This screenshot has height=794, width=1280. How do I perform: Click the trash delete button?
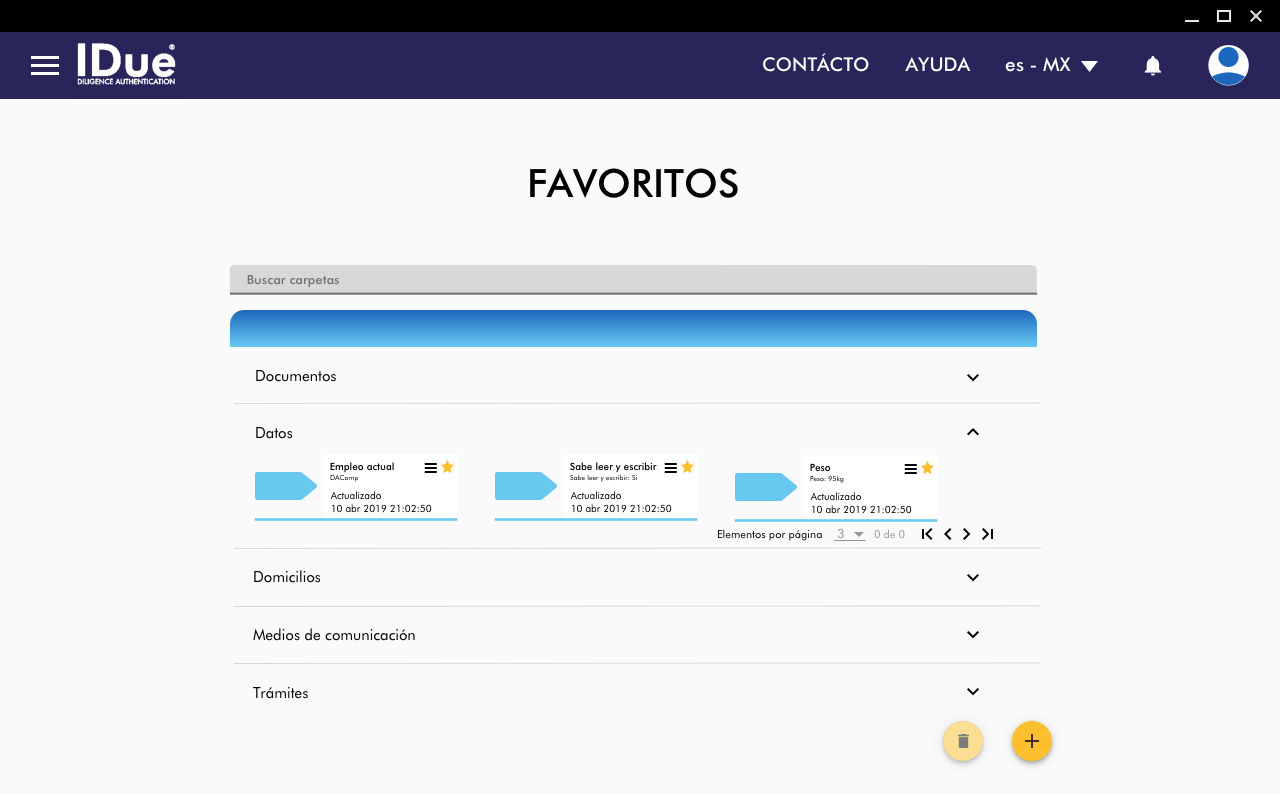[x=963, y=741]
